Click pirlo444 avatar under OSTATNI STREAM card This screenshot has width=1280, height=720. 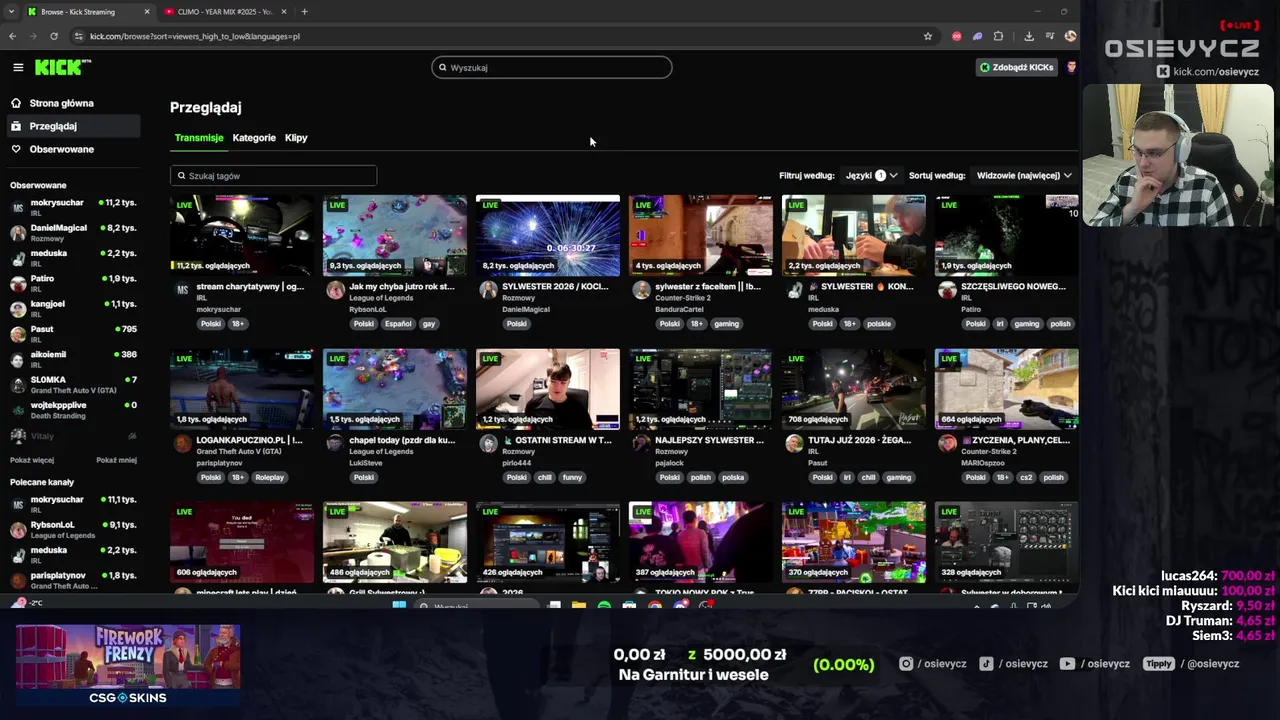tap(488, 443)
